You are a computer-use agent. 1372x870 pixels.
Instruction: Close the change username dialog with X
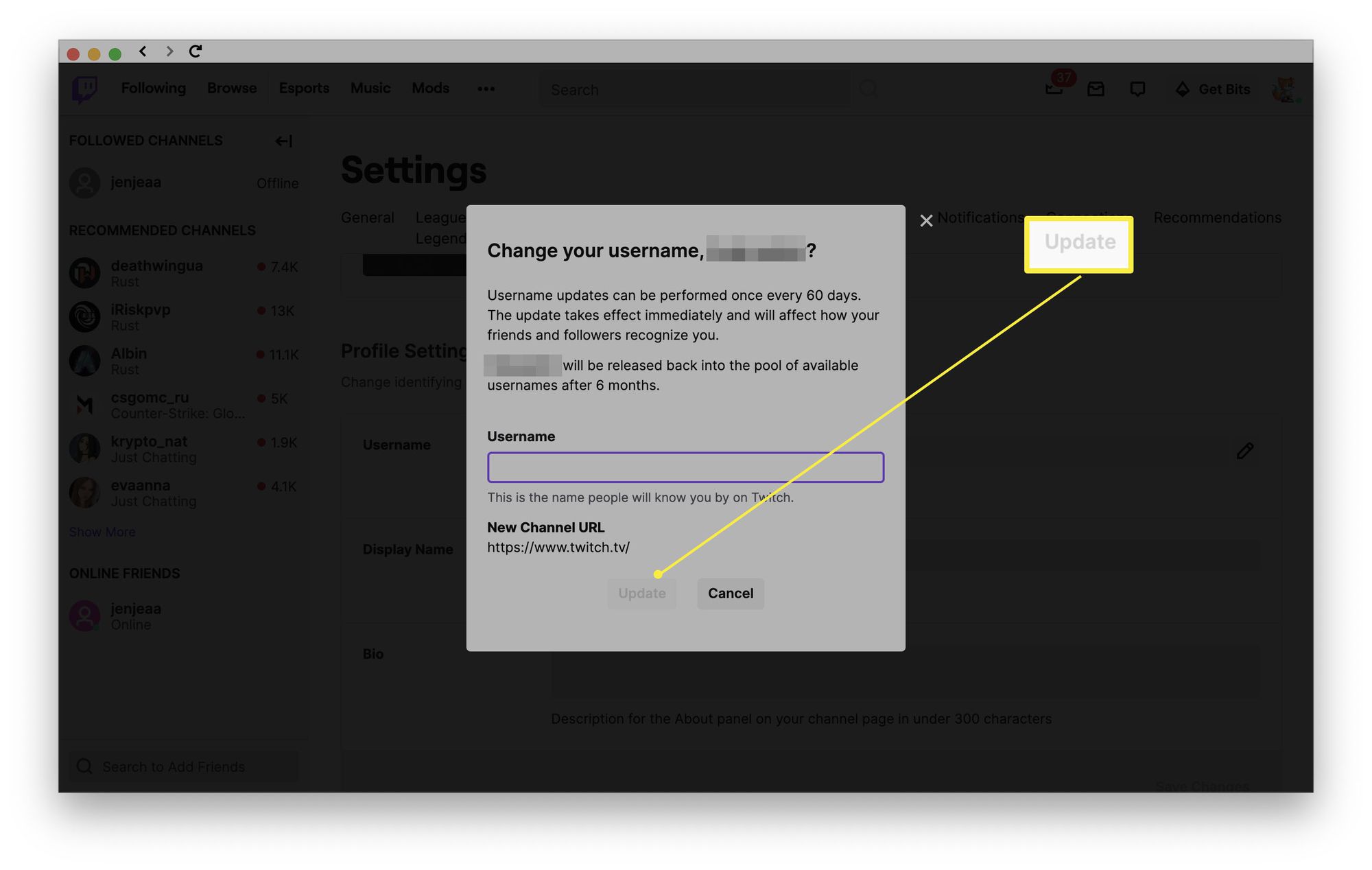click(x=926, y=220)
